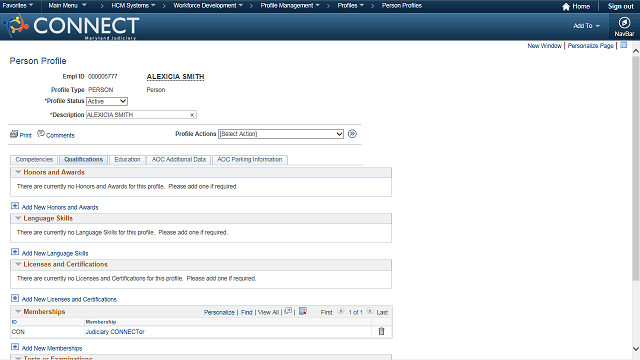Show next row arrow in Memberships
The height and width of the screenshot is (360, 640).
[370, 311]
